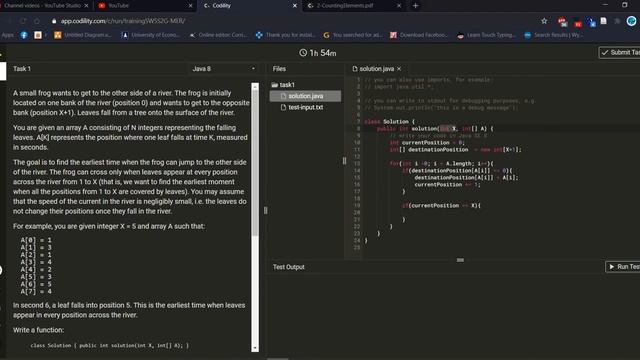Click the site padlock icon in address bar

pos(54,21)
